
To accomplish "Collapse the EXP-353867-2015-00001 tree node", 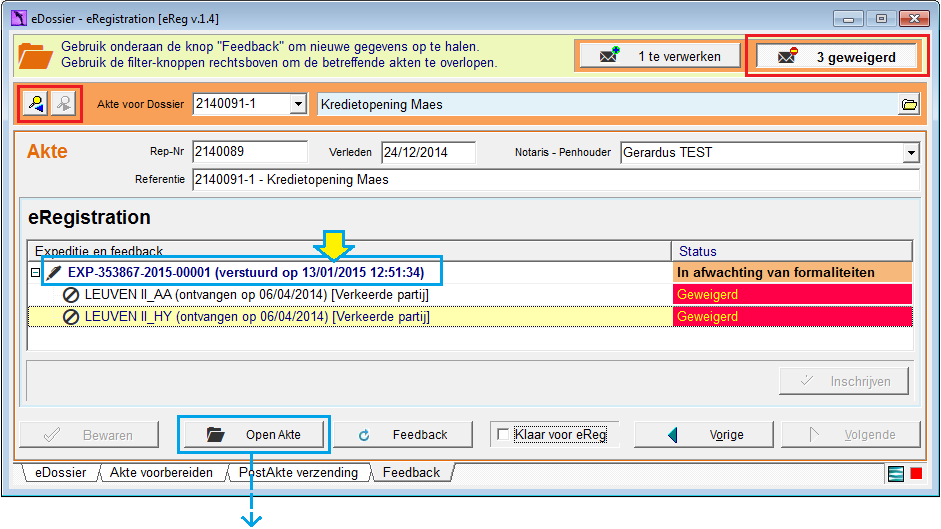I will coord(35,273).
